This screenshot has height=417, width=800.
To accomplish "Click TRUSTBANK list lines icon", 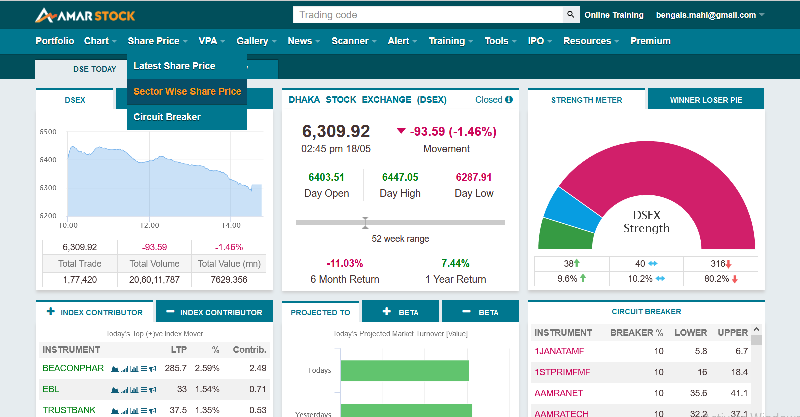I will pos(144,411).
